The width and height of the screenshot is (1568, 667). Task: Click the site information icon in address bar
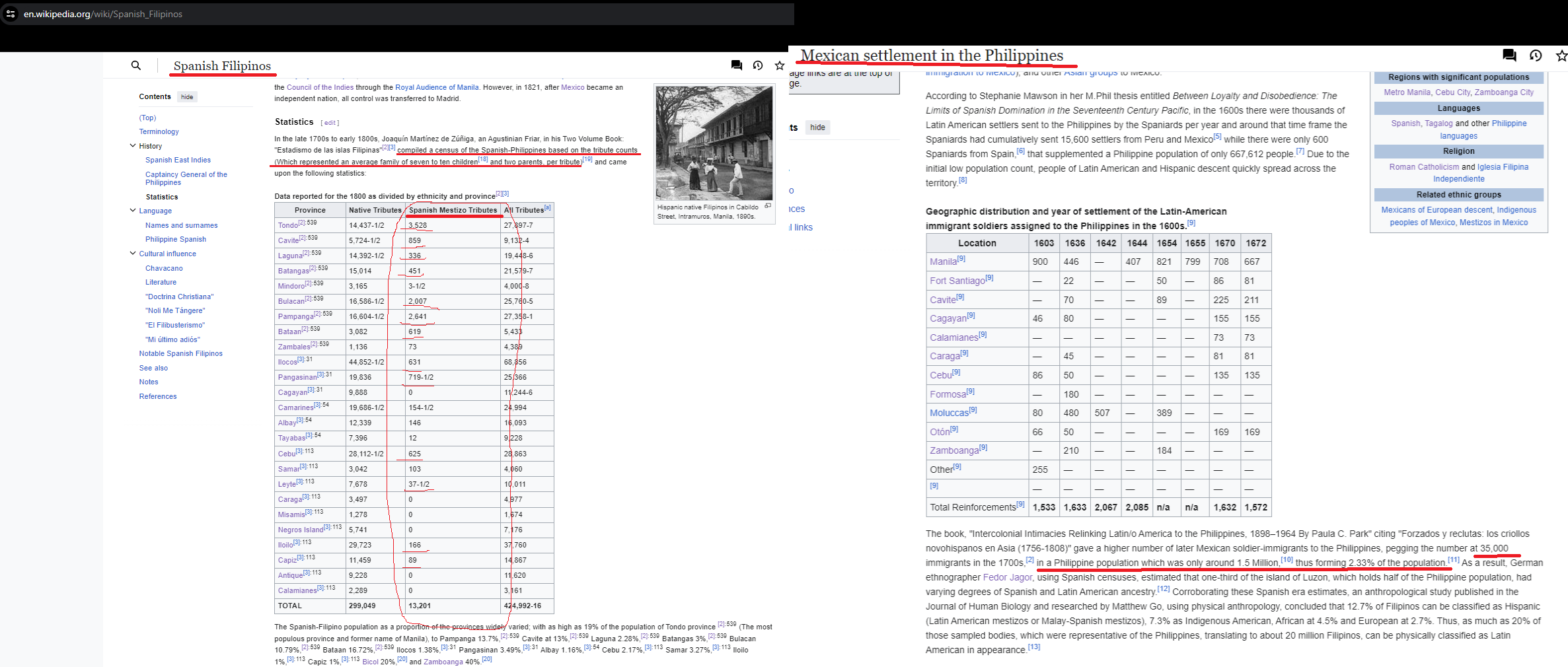[10, 13]
